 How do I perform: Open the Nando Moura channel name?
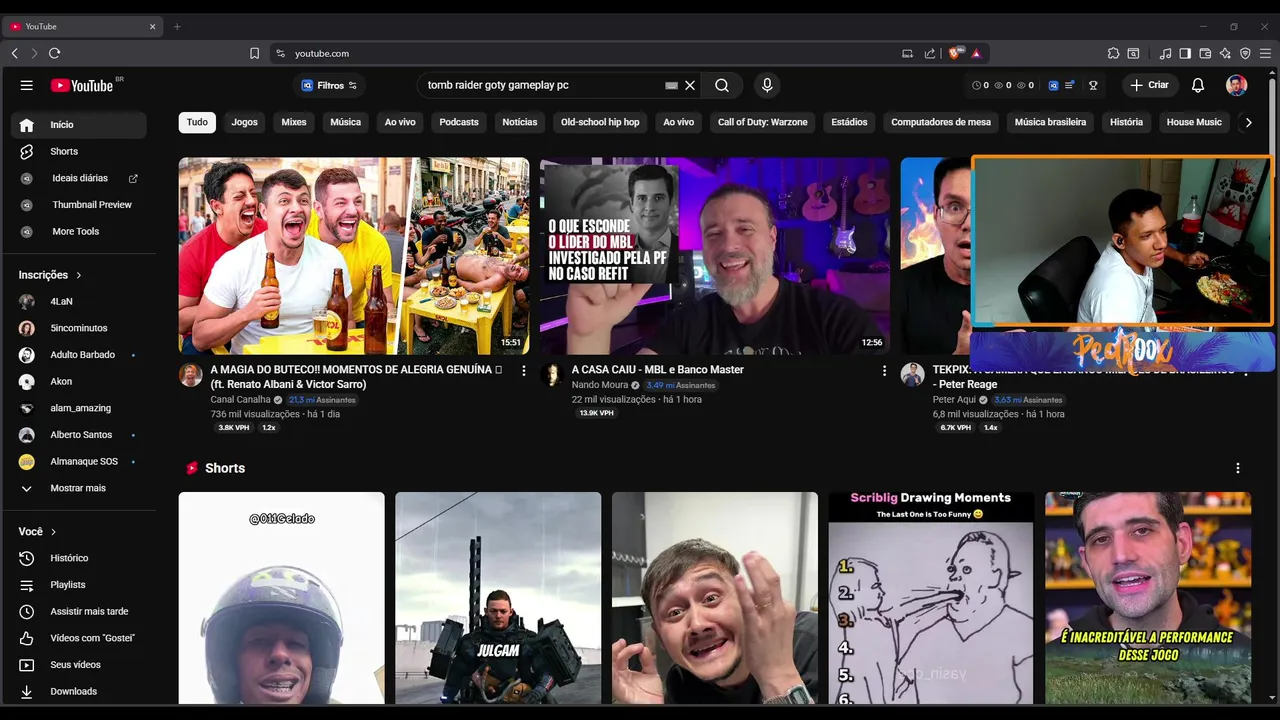[600, 385]
